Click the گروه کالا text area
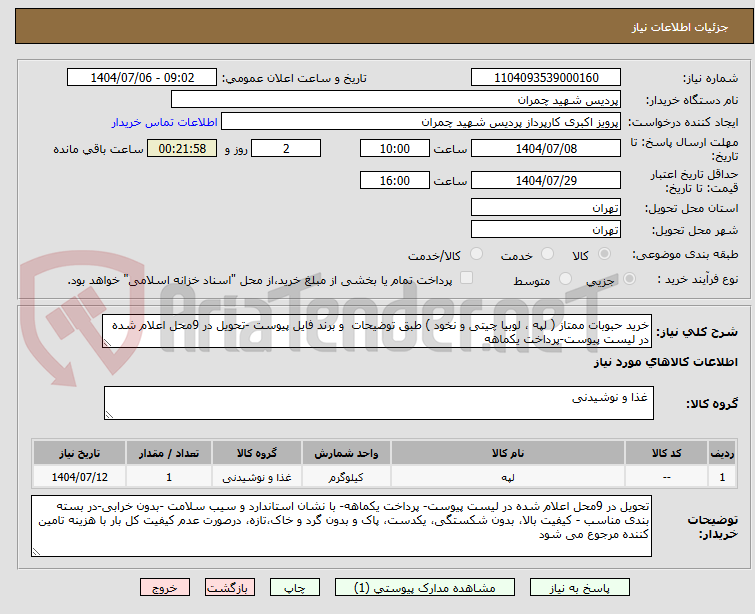Image resolution: width=755 pixels, height=614 pixels. tap(379, 403)
